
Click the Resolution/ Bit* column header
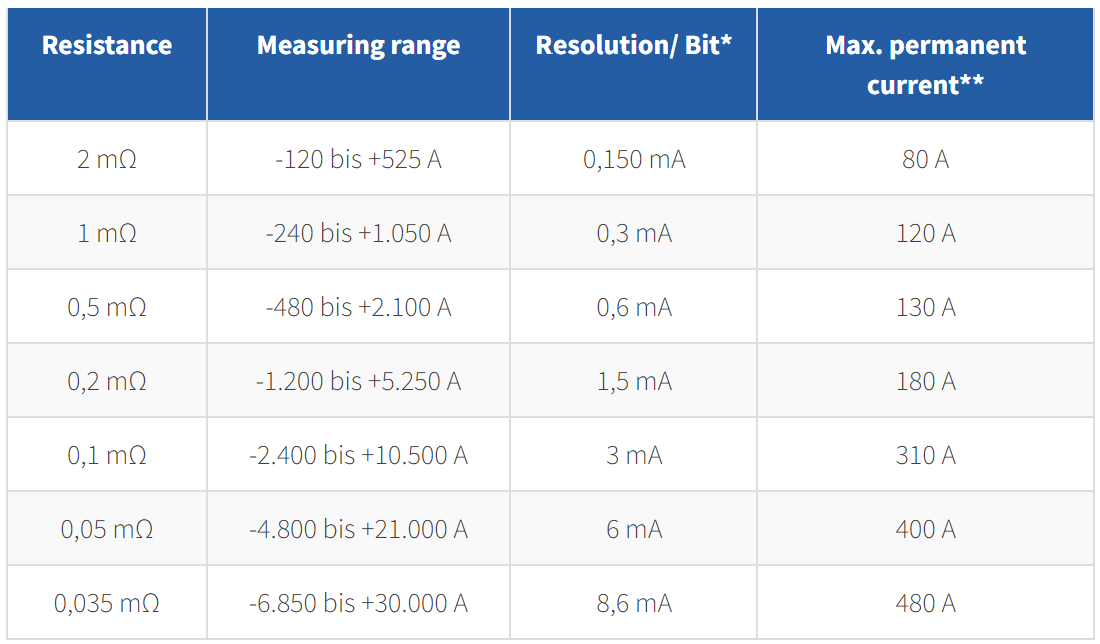633,64
